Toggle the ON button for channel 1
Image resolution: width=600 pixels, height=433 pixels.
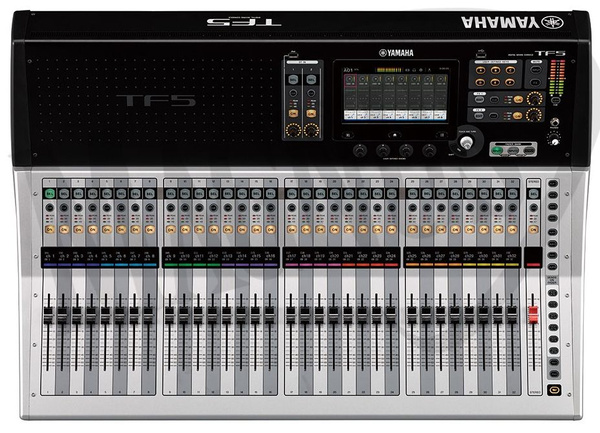tap(49, 229)
